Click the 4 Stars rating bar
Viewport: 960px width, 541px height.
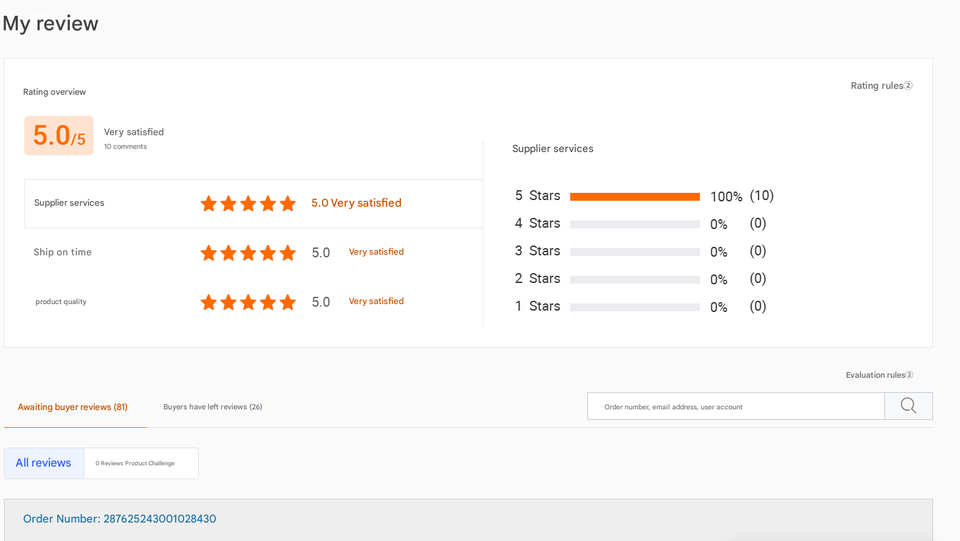[x=635, y=224]
